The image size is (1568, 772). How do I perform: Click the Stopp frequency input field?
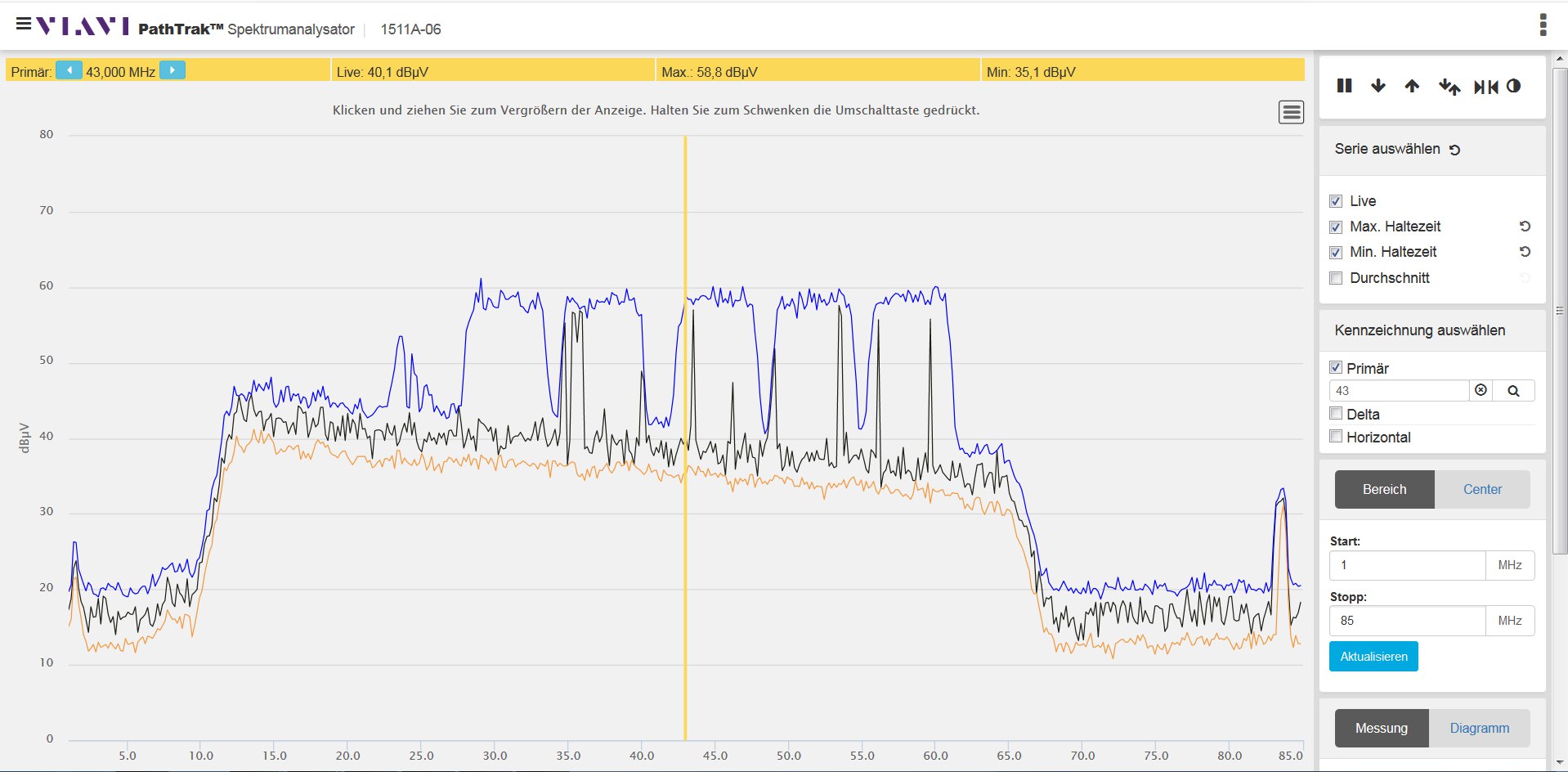click(x=1407, y=621)
